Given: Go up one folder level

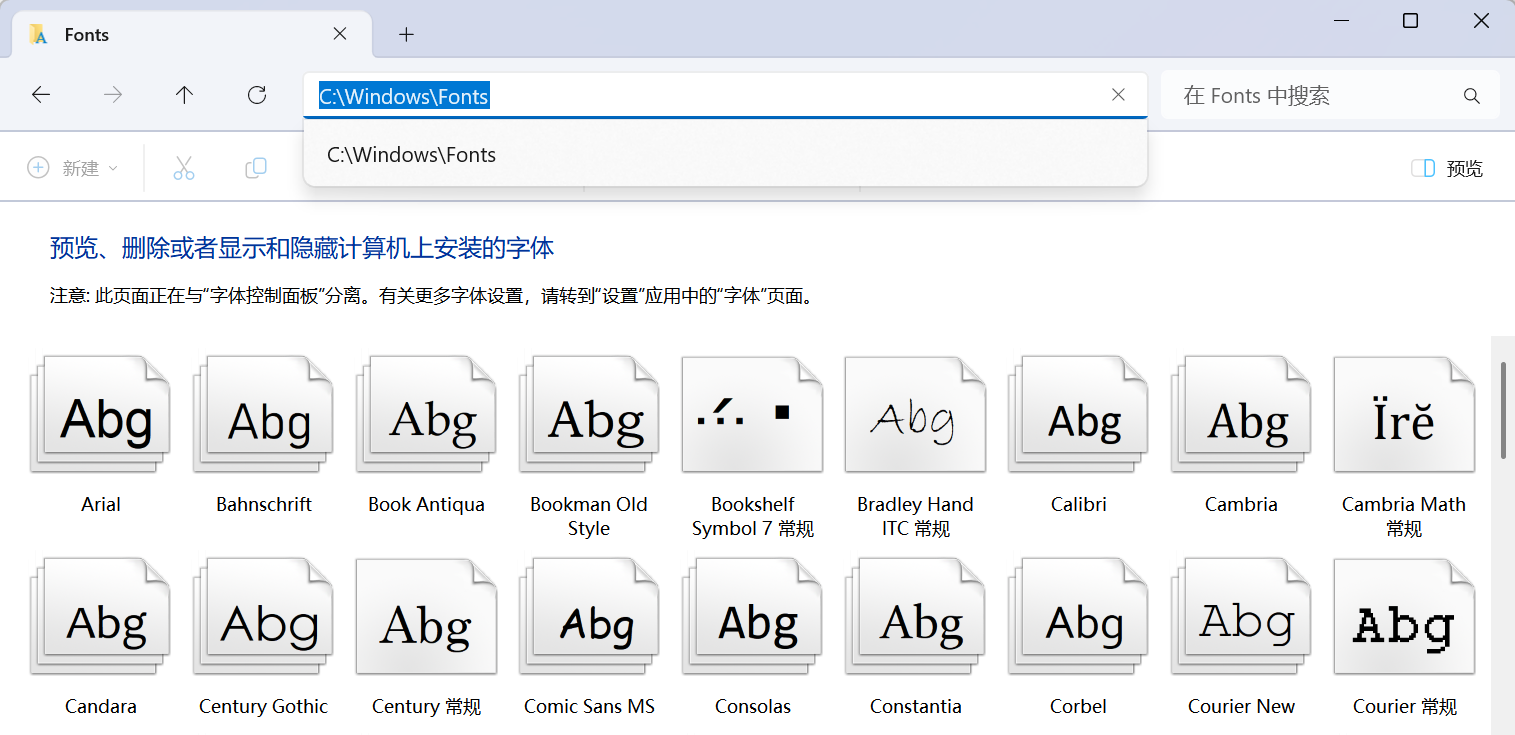Looking at the screenshot, I should point(184,95).
